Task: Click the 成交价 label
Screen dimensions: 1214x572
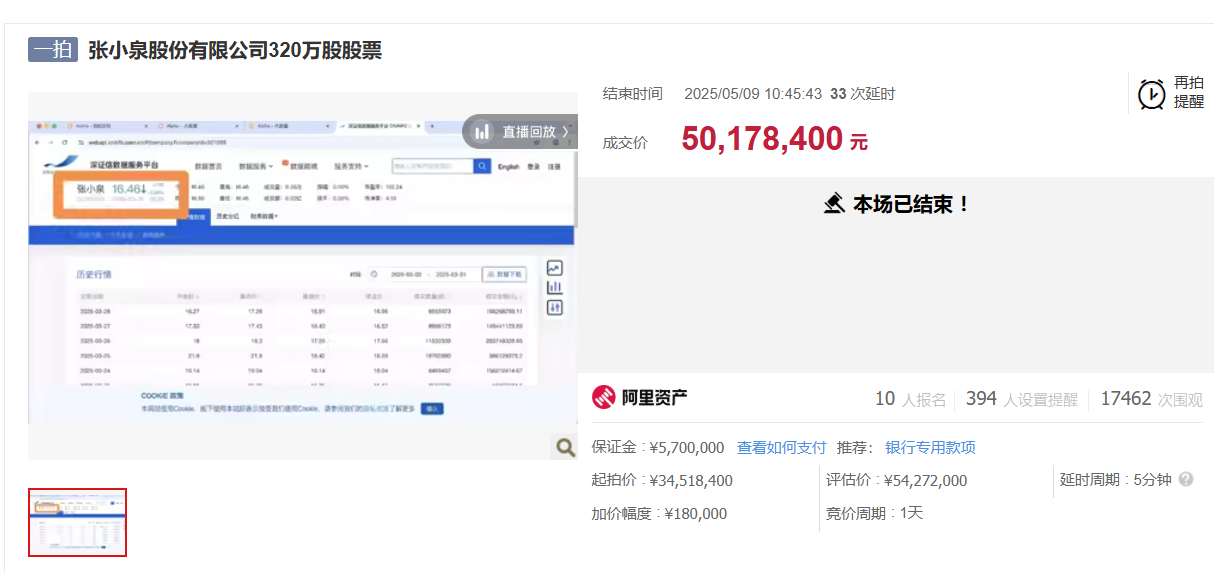Action: click(625, 143)
